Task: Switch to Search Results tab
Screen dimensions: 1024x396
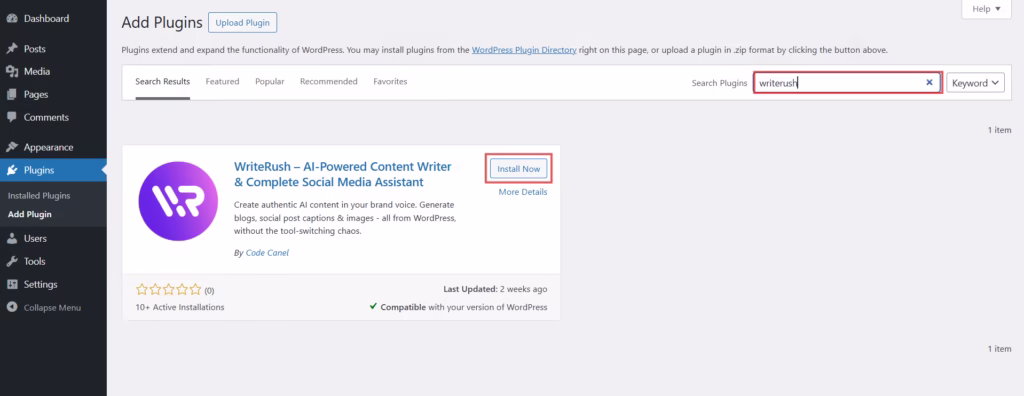Action: [163, 82]
